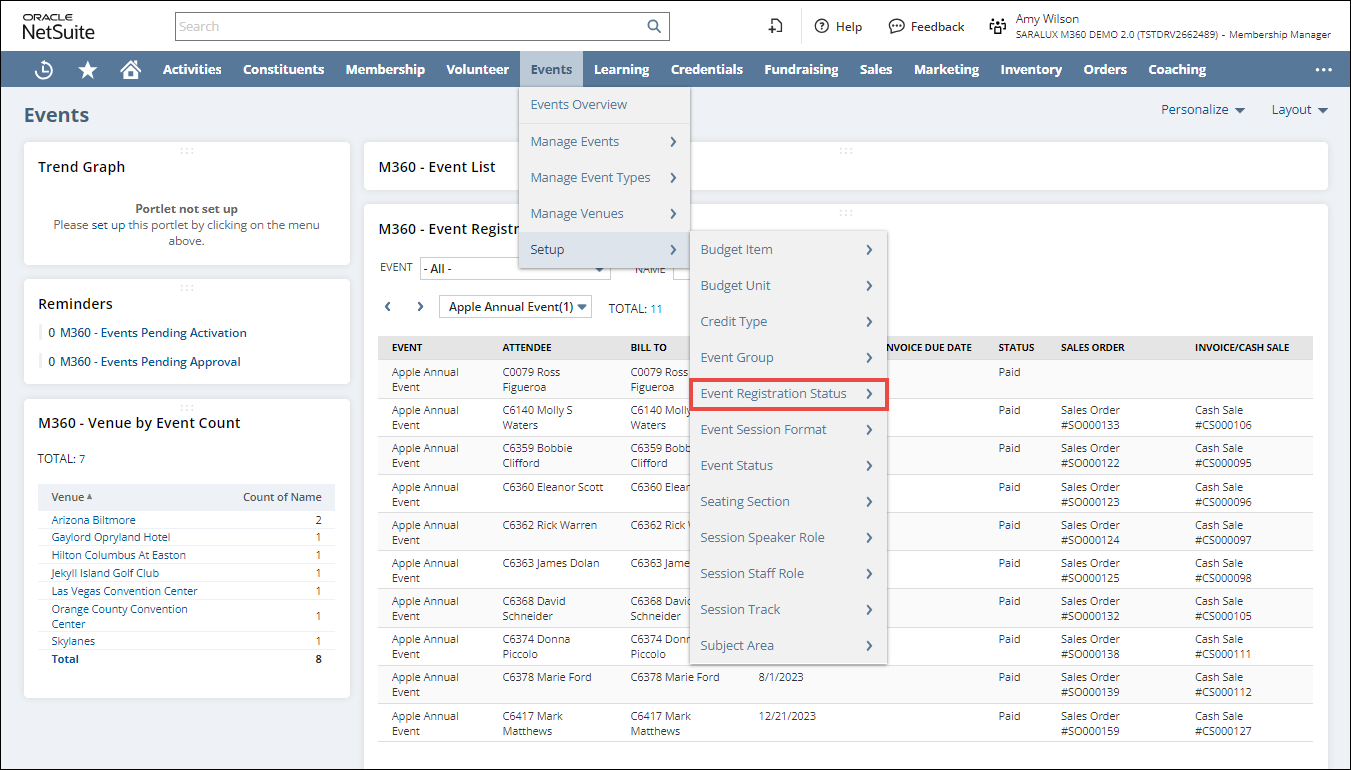
Task: Open the navigation overflow ellipsis menu
Action: 1323,70
